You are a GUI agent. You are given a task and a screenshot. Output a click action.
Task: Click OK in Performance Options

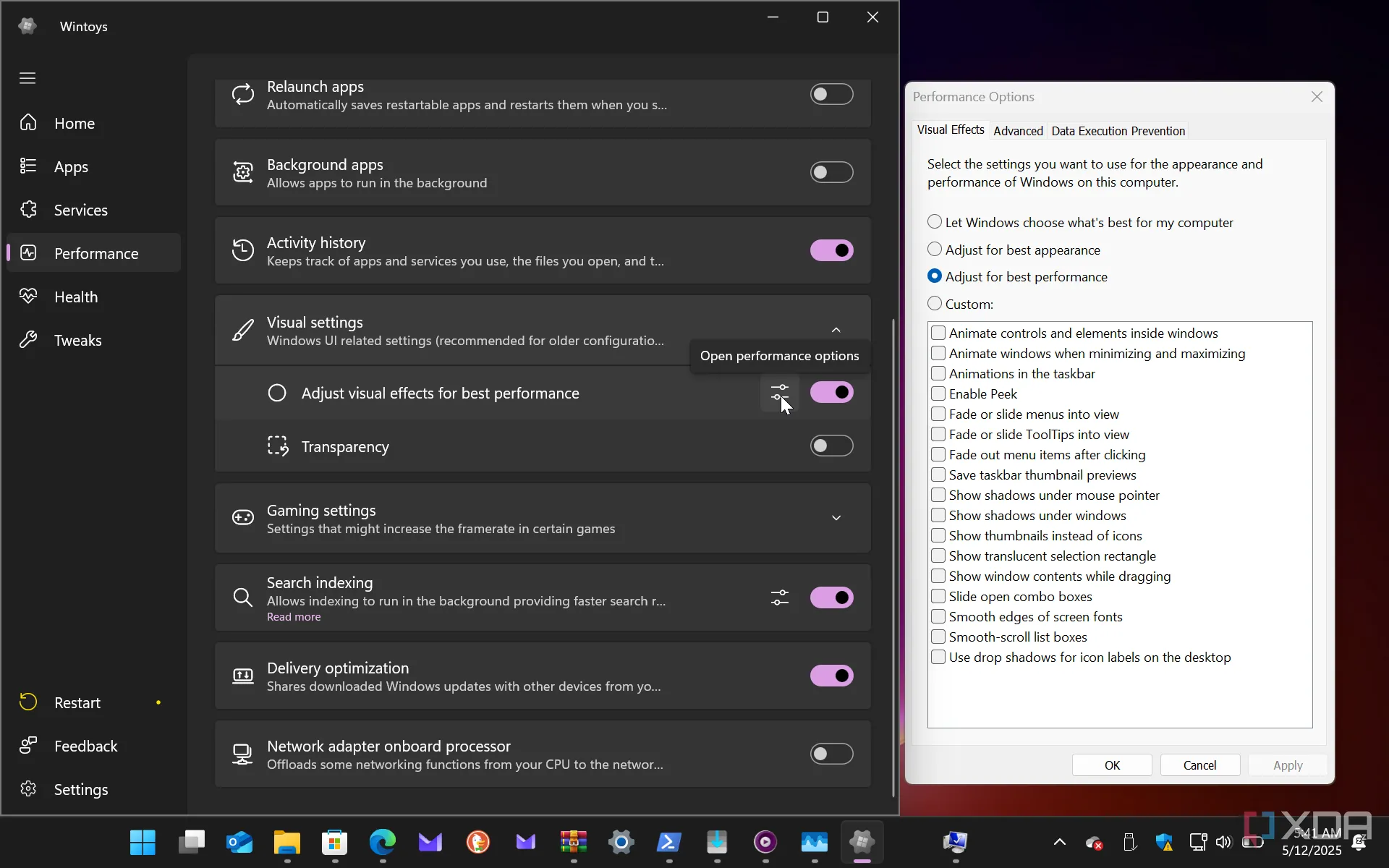coord(1111,765)
